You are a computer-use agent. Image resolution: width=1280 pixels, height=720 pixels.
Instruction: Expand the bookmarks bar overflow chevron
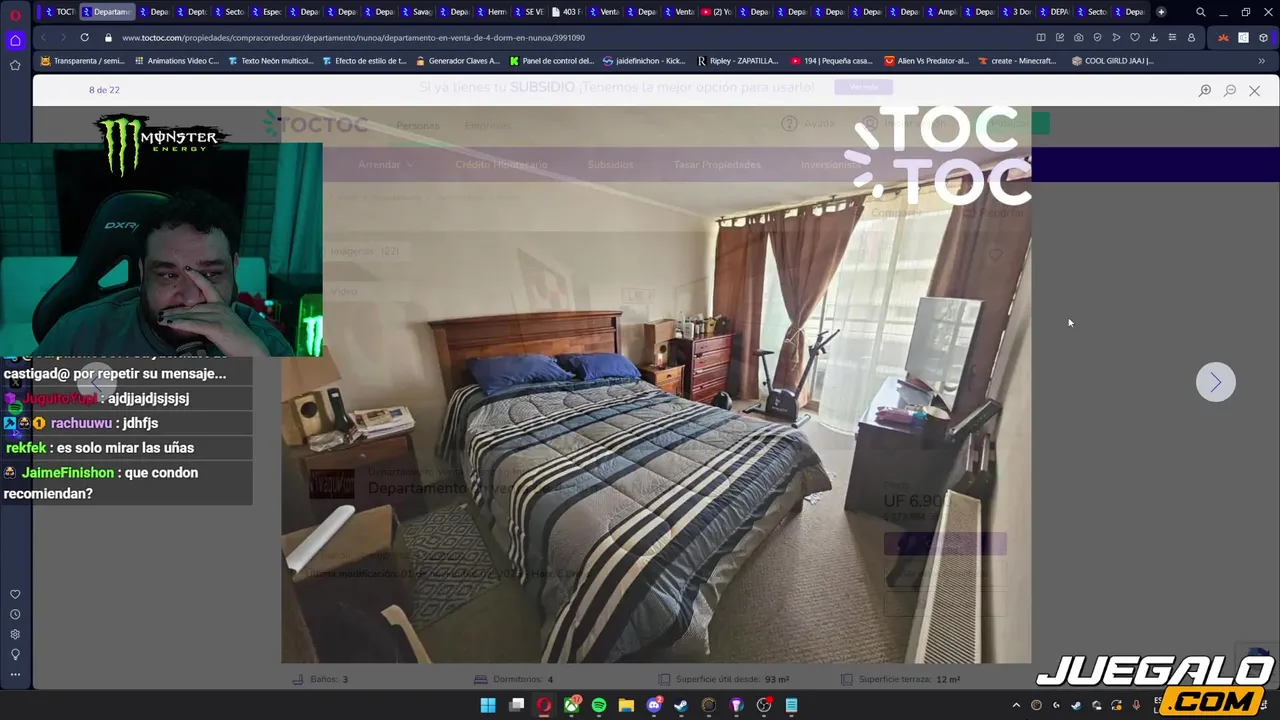tap(1261, 61)
